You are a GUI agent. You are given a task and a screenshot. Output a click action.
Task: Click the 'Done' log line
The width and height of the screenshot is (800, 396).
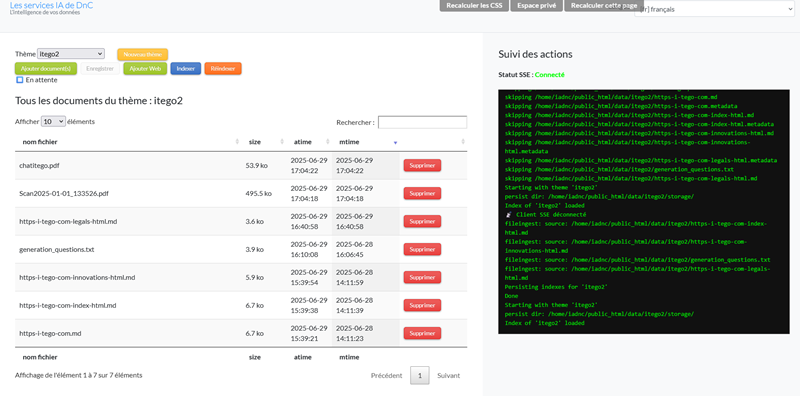coord(511,296)
